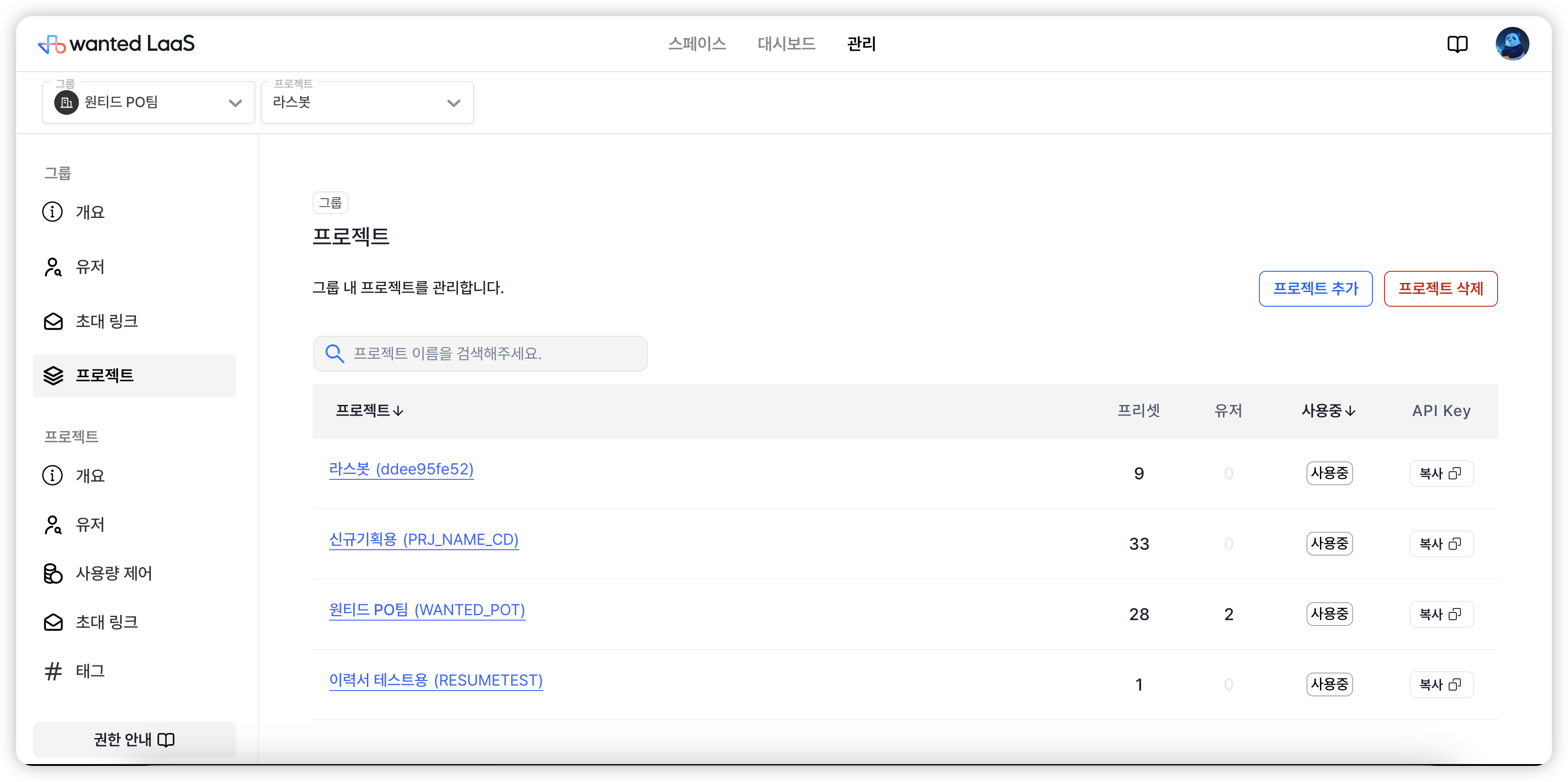This screenshot has width=1568, height=782.
Task: Click the wanted LaaS logo
Action: pyautogui.click(x=116, y=44)
